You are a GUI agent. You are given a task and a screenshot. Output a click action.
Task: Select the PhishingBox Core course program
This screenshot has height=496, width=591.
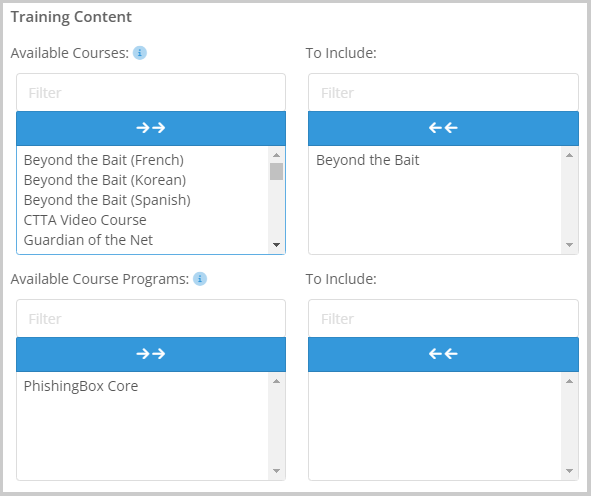[x=81, y=386]
